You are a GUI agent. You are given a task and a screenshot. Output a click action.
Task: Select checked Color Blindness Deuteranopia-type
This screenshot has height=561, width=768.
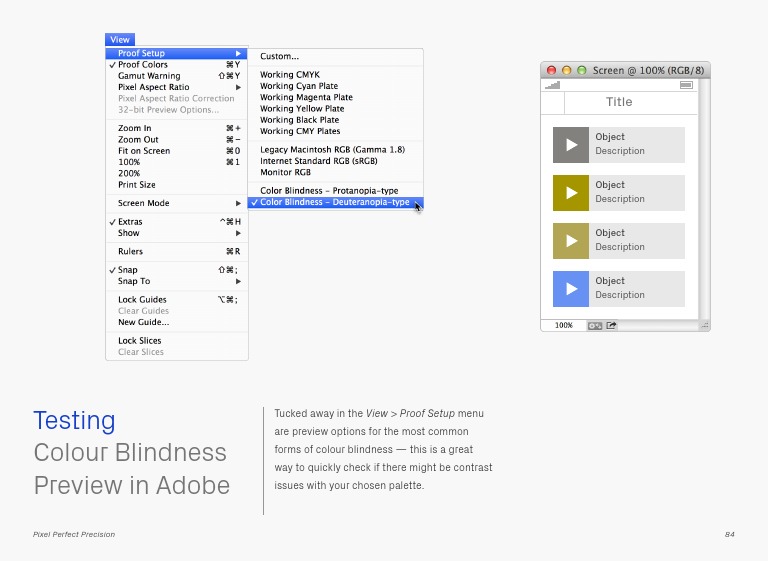335,202
